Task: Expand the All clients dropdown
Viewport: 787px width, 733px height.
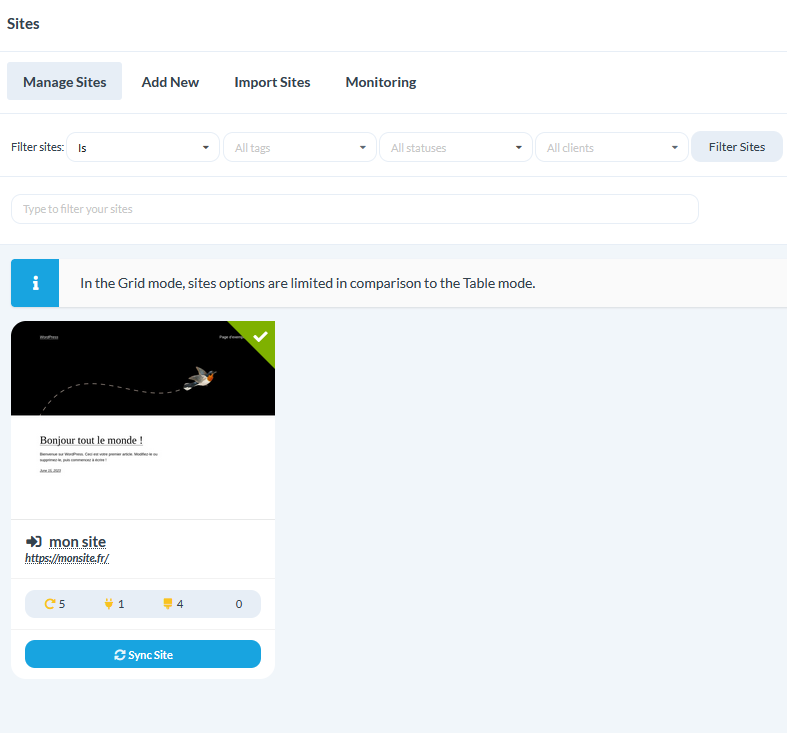Action: [611, 147]
